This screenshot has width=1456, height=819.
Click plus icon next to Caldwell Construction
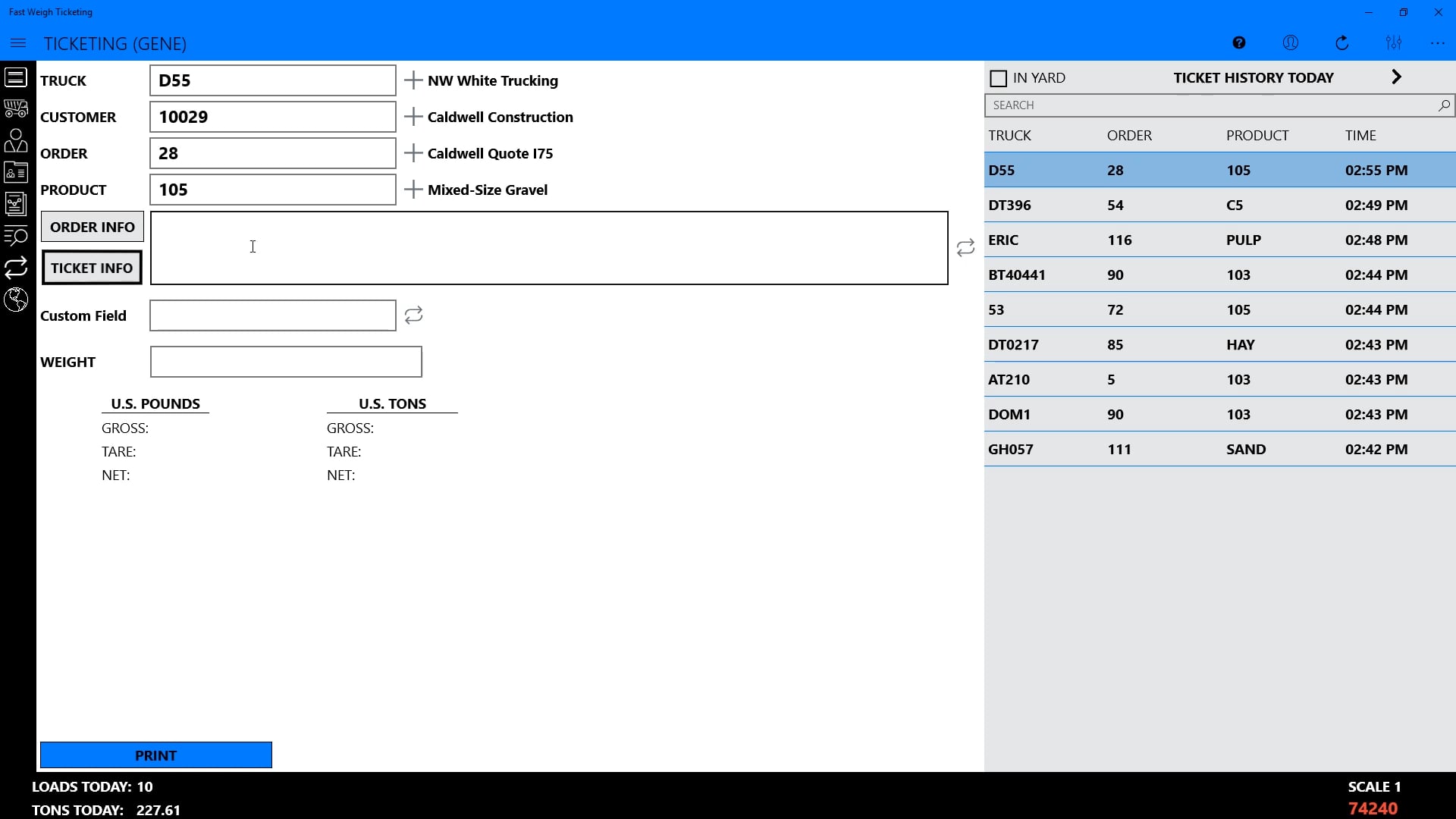point(413,117)
